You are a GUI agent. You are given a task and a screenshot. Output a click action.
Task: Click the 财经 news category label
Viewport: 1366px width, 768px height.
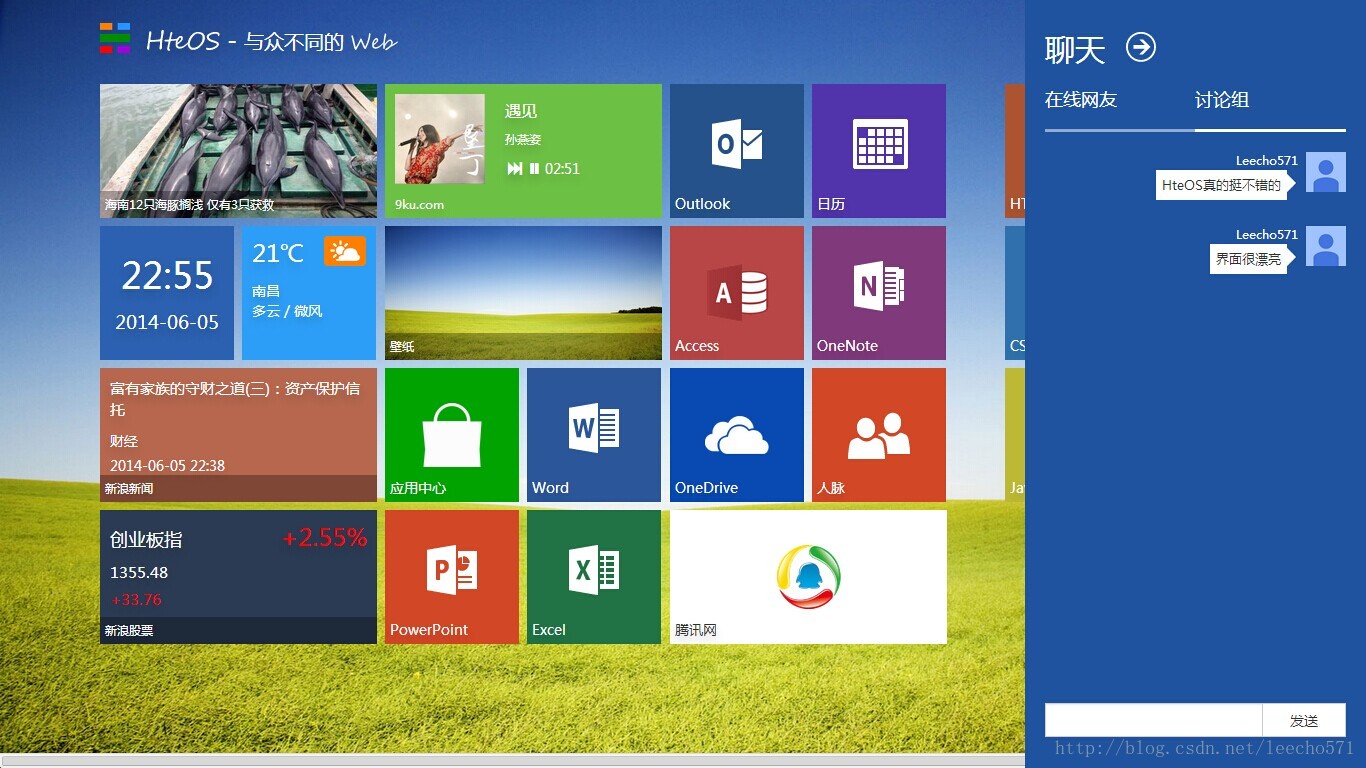(x=124, y=441)
